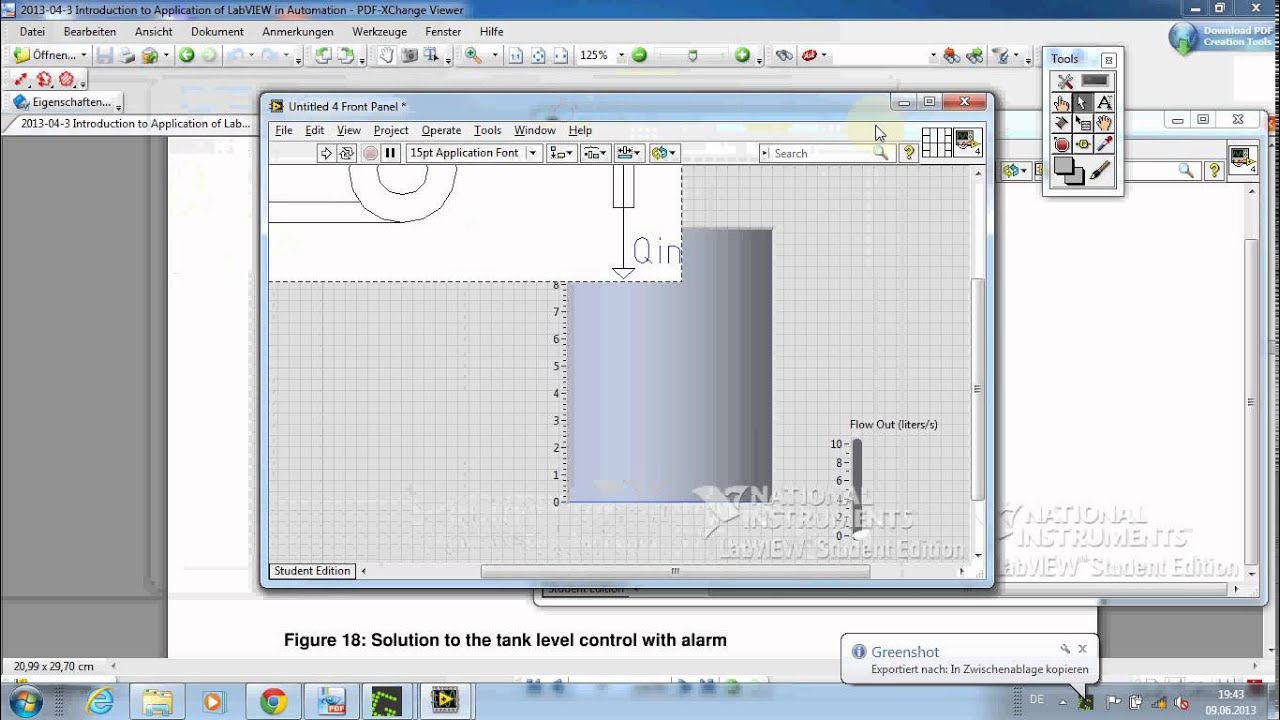The height and width of the screenshot is (720, 1280).
Task: Click the Eigenschaften button
Action: pyautogui.click(x=62, y=102)
